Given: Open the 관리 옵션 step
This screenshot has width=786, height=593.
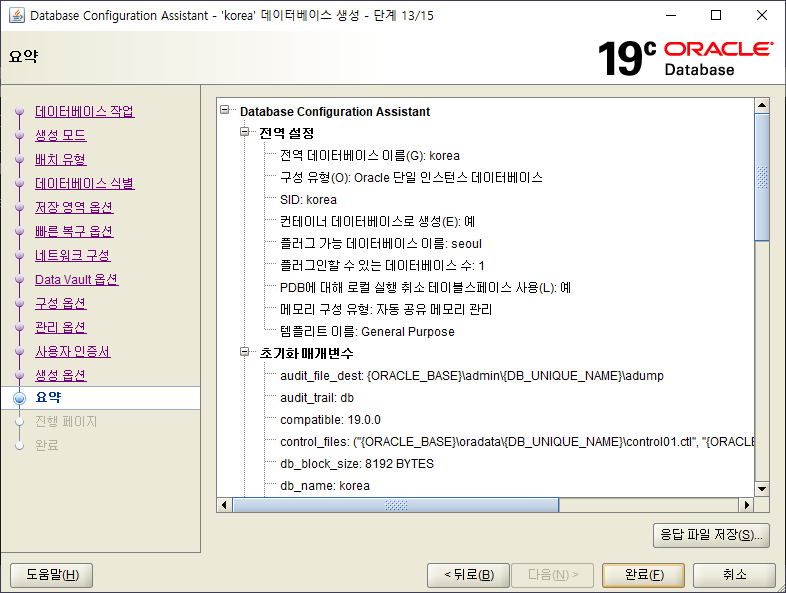Looking at the screenshot, I should (60, 327).
